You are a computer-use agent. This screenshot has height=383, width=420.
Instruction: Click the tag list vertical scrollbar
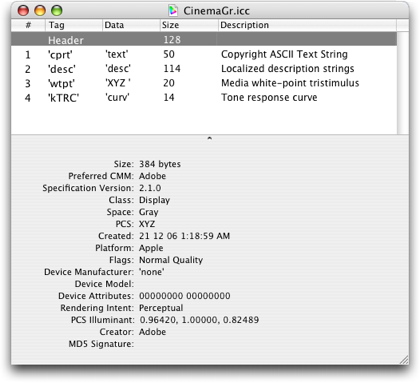pyautogui.click(x=403, y=83)
